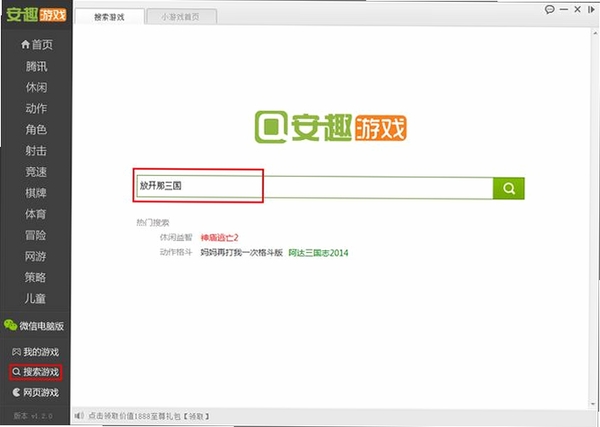Open the 儿童 category

coord(36,298)
